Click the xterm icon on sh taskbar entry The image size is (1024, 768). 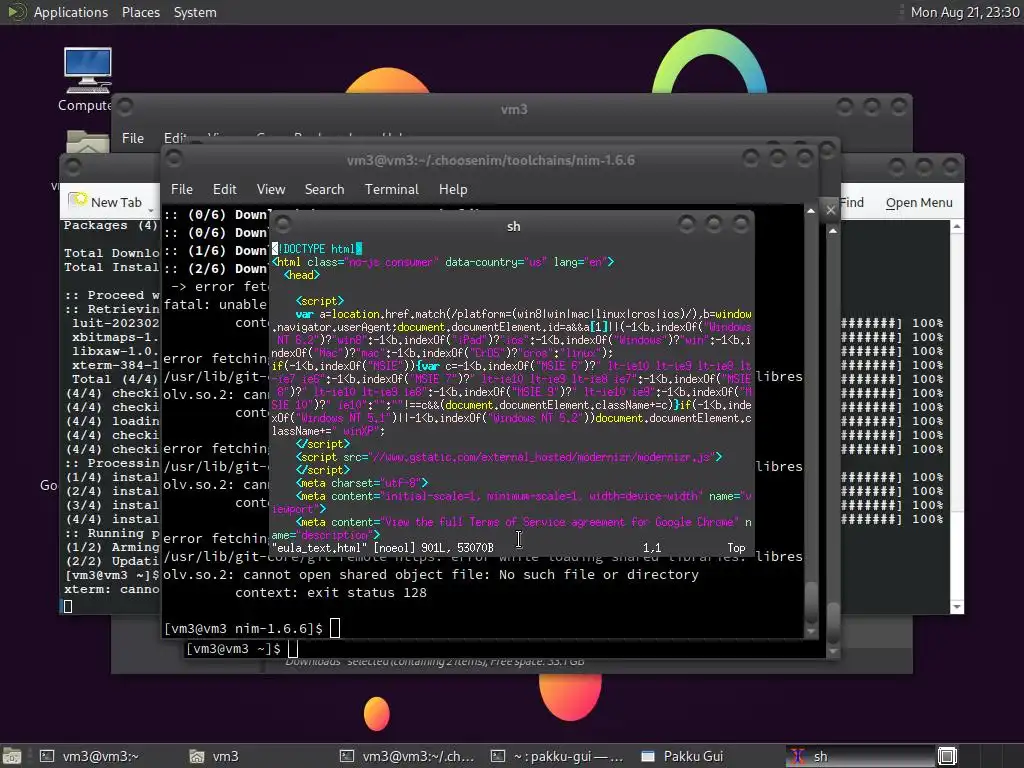(797, 756)
